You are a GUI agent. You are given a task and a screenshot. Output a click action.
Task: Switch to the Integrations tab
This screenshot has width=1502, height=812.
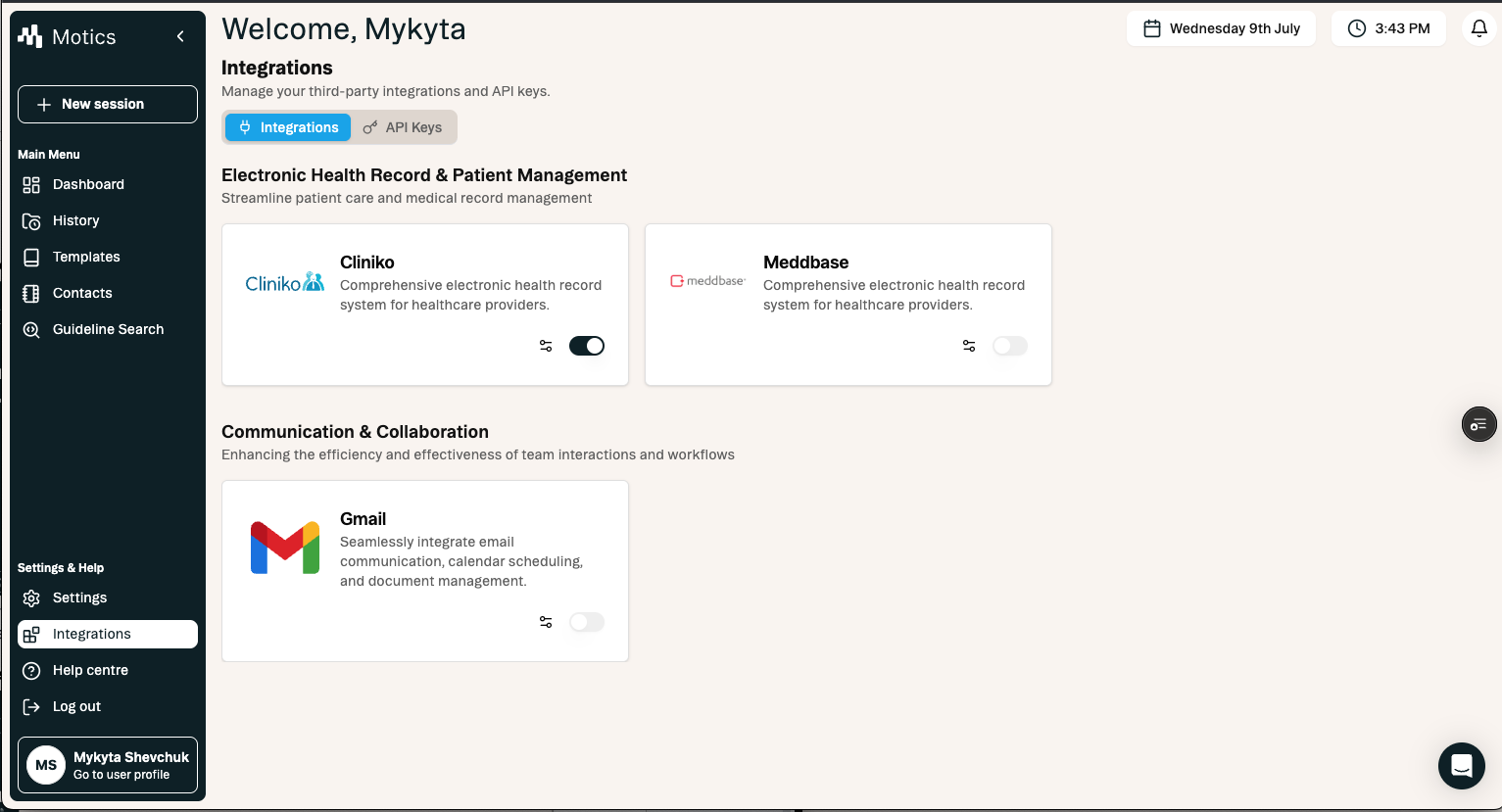pyautogui.click(x=288, y=127)
